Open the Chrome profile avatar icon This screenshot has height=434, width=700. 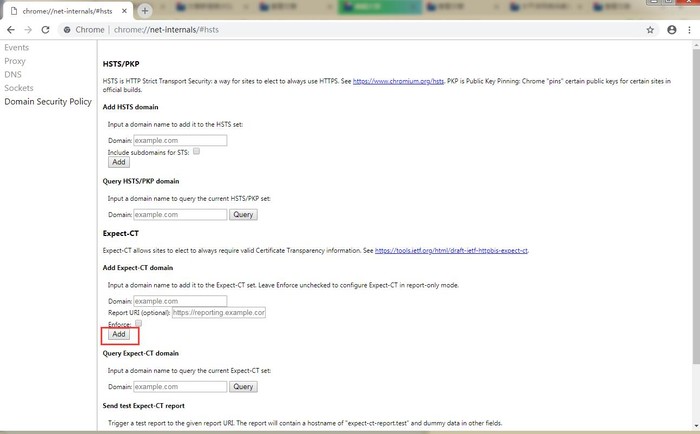670,30
